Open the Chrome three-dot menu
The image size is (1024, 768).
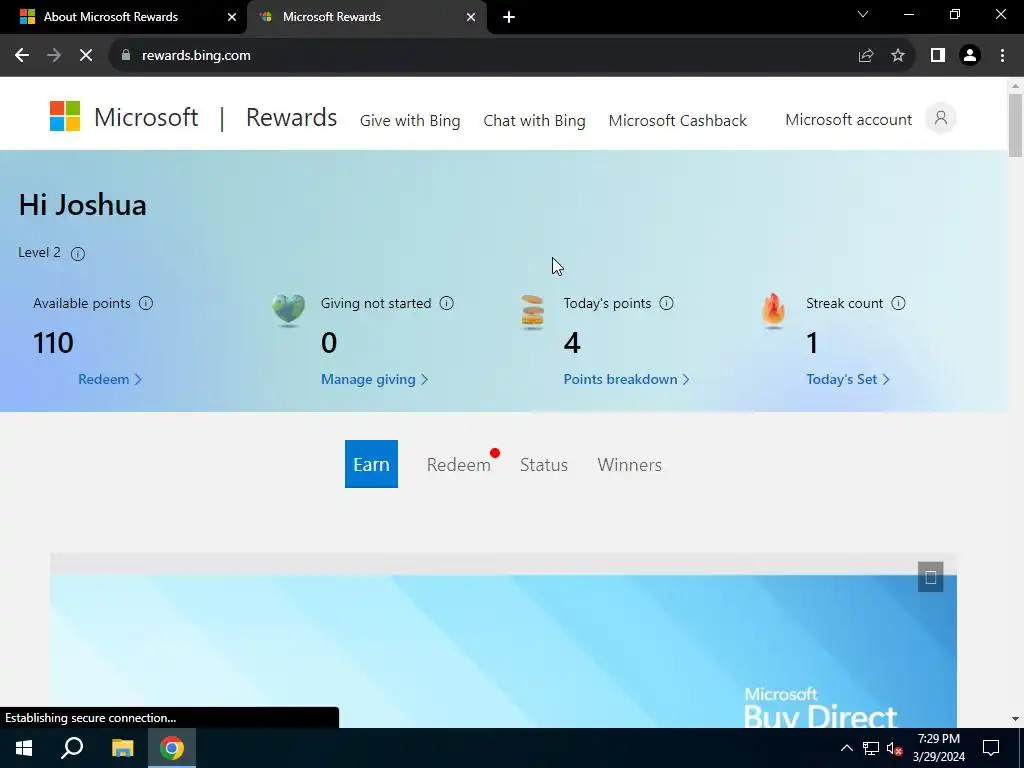[x=1002, y=56]
